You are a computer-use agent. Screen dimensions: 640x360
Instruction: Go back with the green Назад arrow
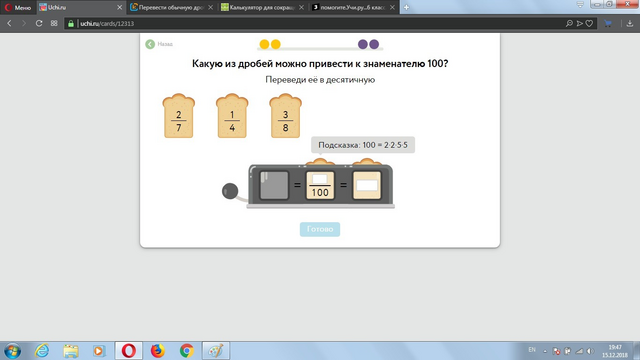tap(150, 44)
